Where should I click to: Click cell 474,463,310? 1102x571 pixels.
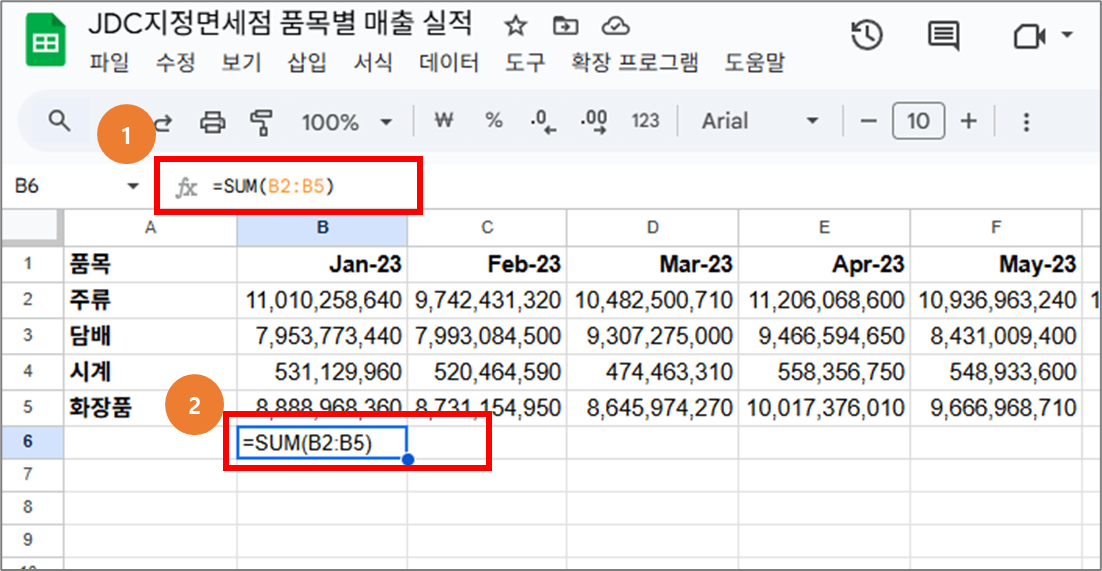[x=652, y=371]
